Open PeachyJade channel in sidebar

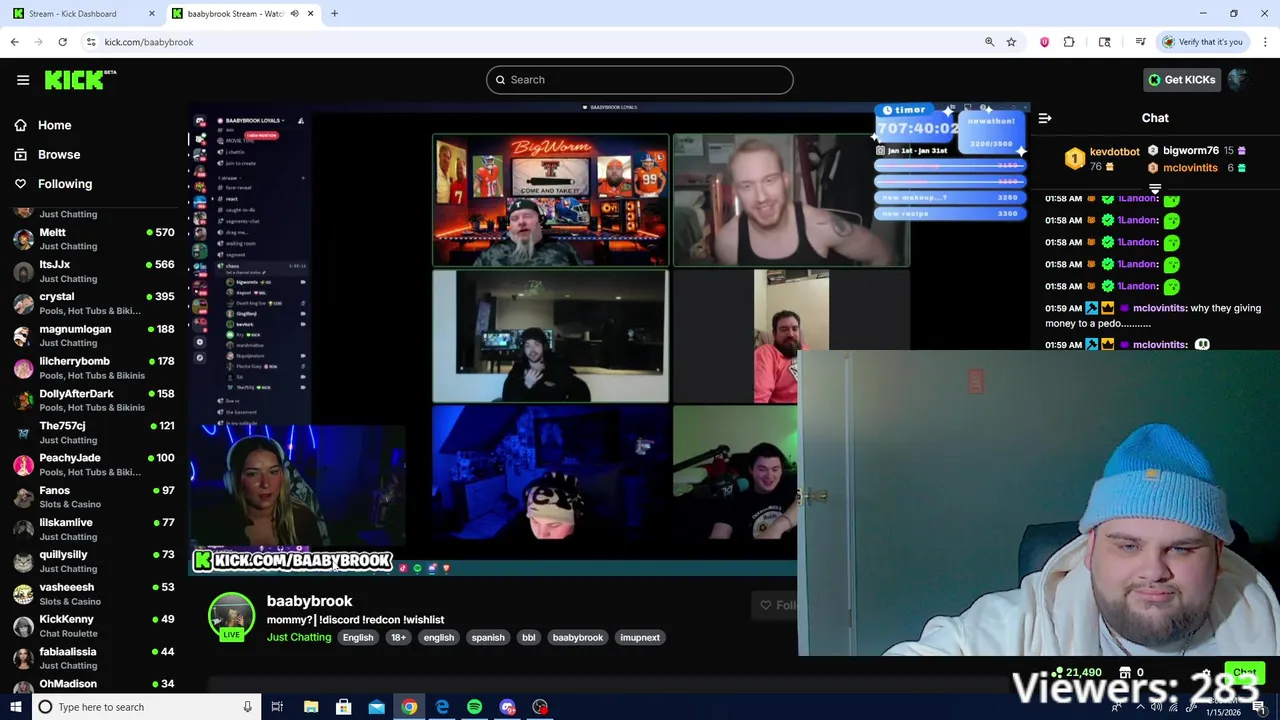coord(94,464)
